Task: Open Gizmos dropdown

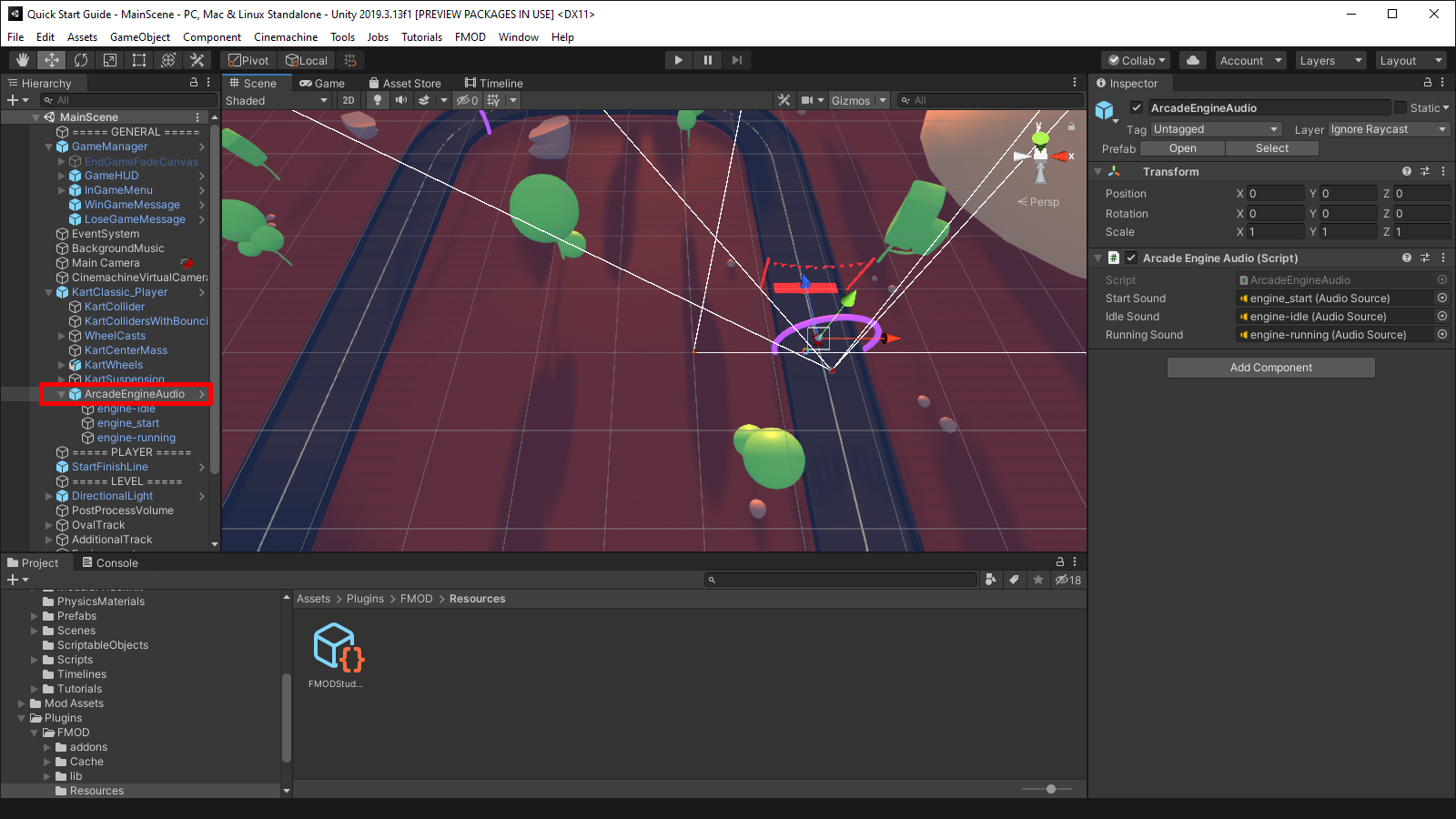Action: [x=858, y=100]
